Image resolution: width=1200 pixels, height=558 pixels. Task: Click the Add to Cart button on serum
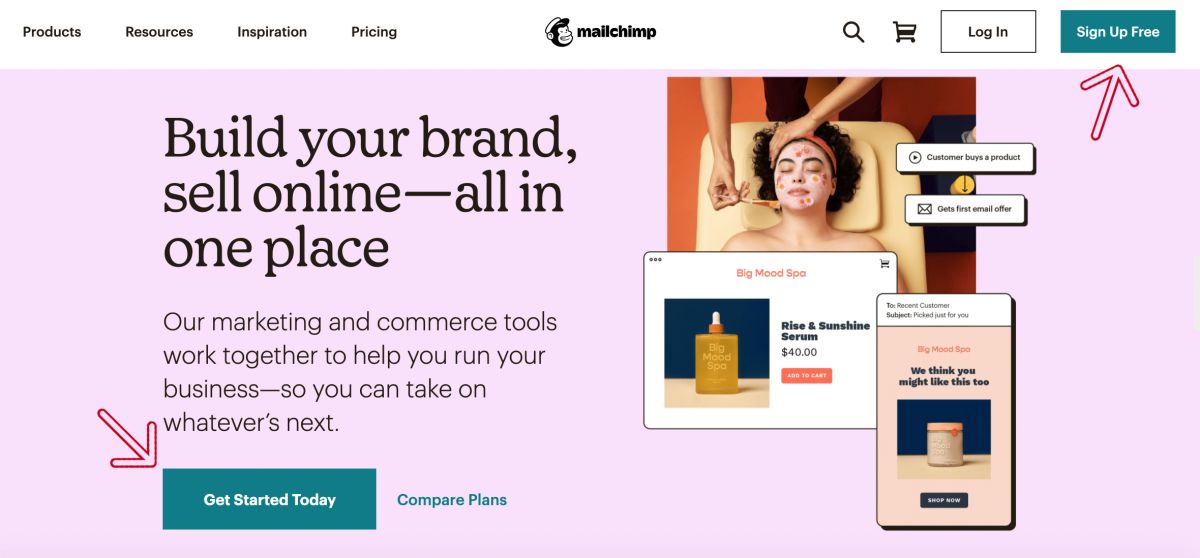click(x=806, y=376)
